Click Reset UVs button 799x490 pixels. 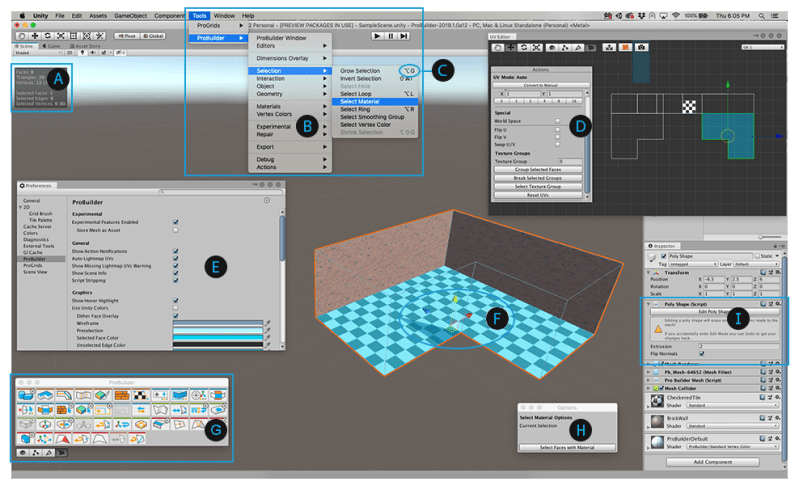538,195
